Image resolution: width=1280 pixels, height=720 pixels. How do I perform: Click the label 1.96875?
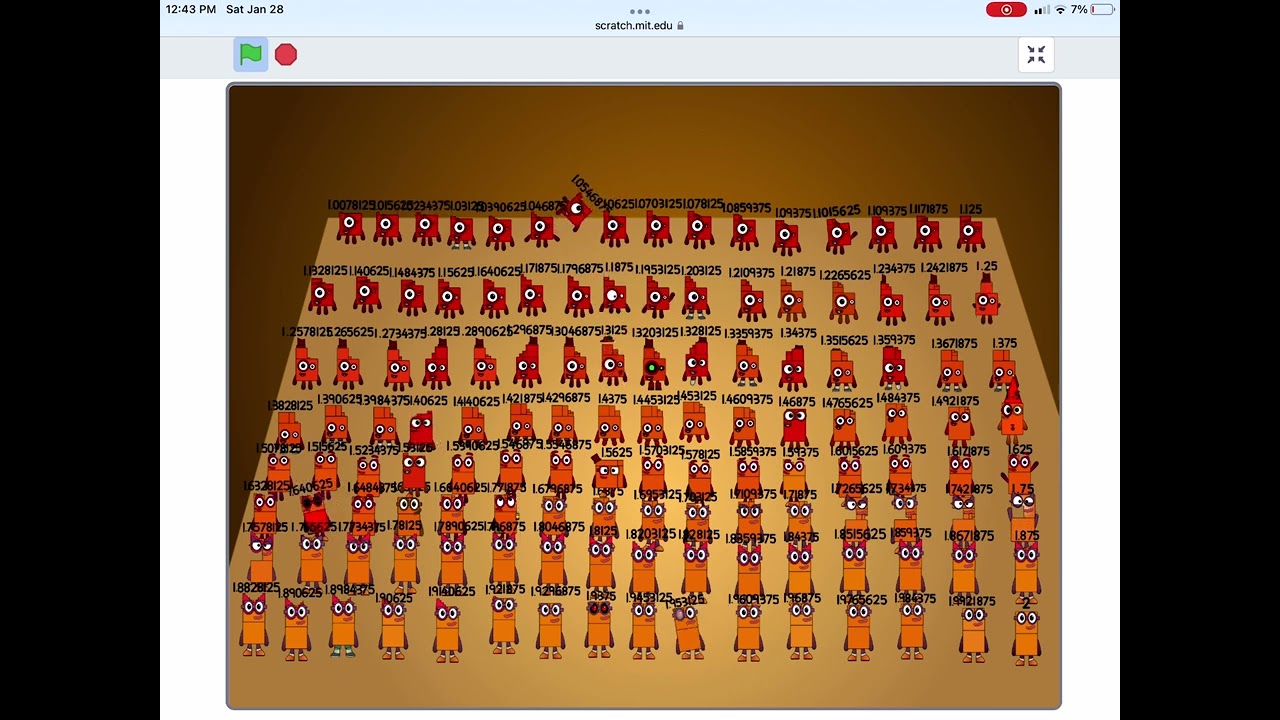(x=801, y=599)
